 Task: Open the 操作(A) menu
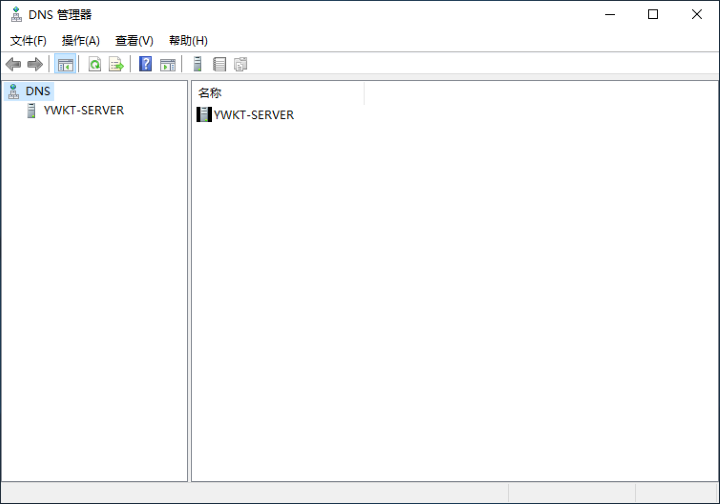click(x=80, y=41)
